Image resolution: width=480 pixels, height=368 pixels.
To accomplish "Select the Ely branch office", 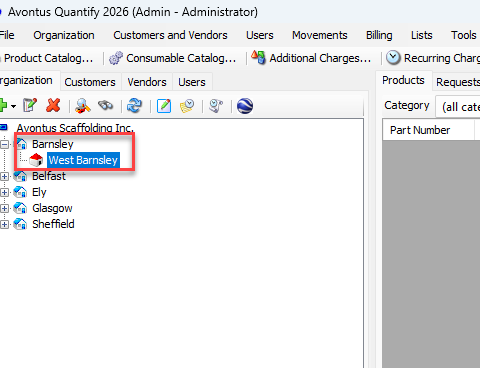I will pyautogui.click(x=39, y=192).
